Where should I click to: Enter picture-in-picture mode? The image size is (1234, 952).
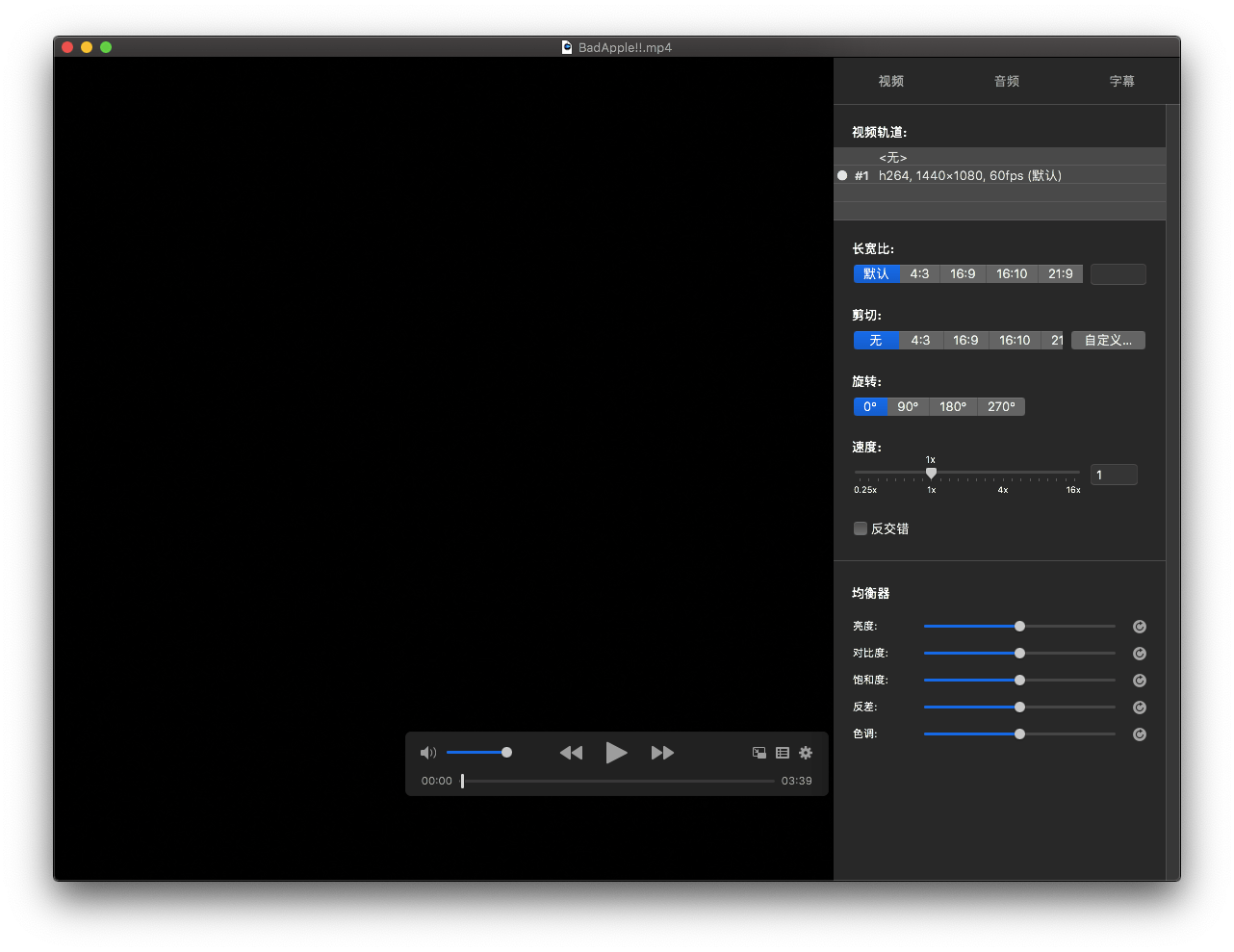coord(759,753)
